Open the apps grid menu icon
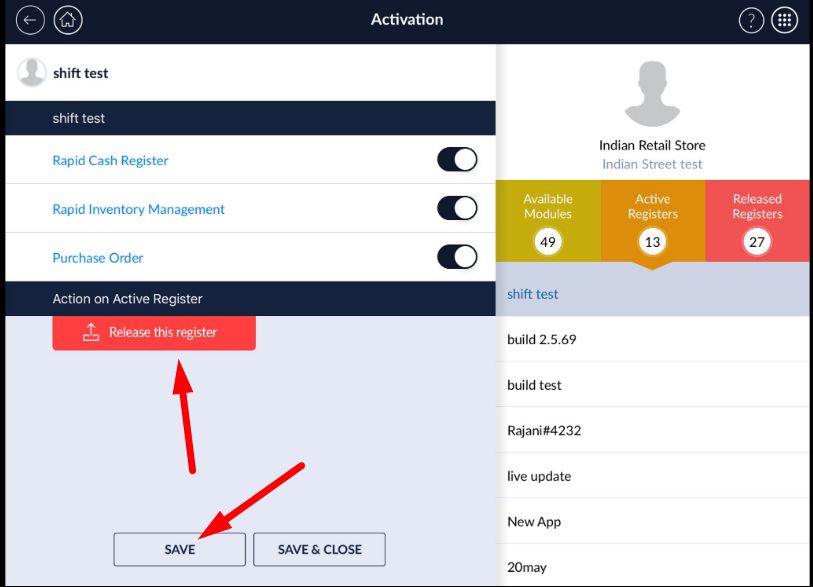The image size is (813, 587). (785, 20)
